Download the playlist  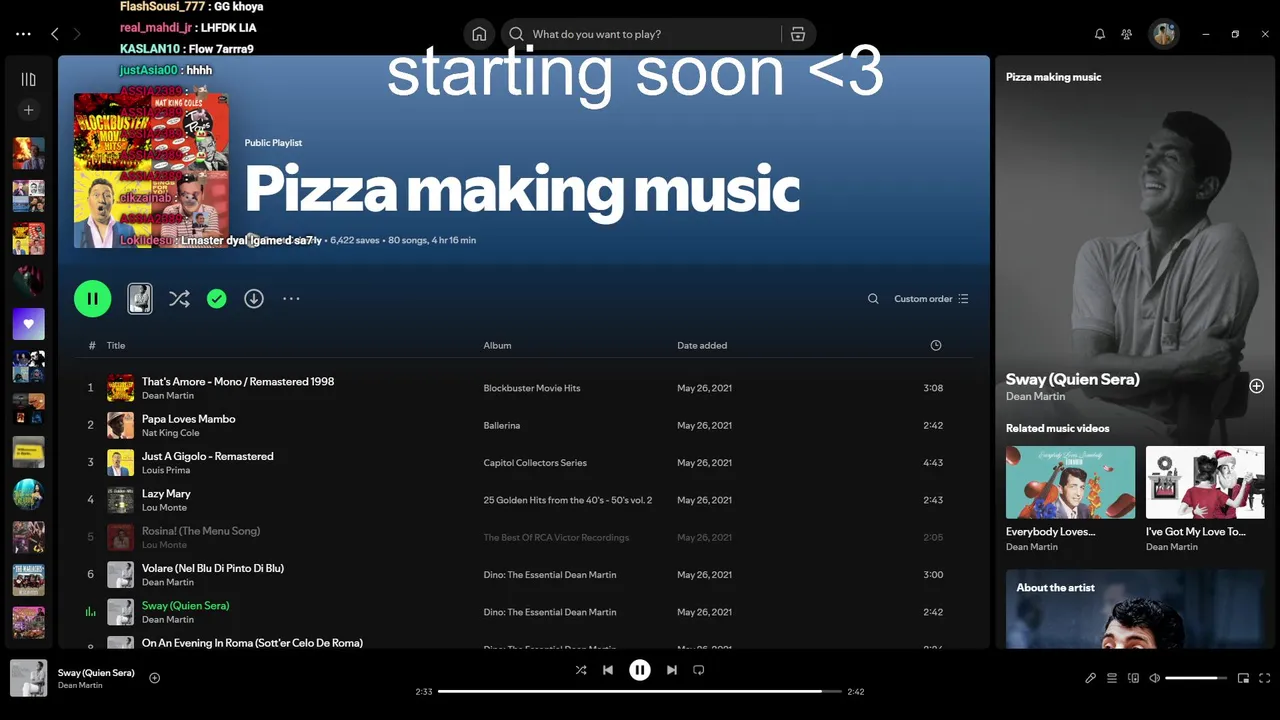(x=254, y=298)
